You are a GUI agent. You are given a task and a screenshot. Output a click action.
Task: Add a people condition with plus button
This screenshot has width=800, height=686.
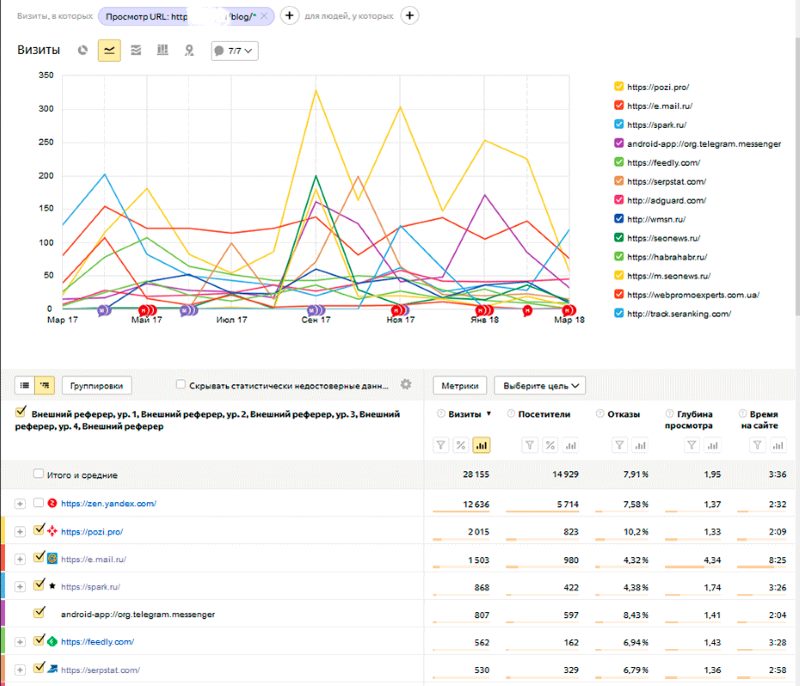coord(410,16)
